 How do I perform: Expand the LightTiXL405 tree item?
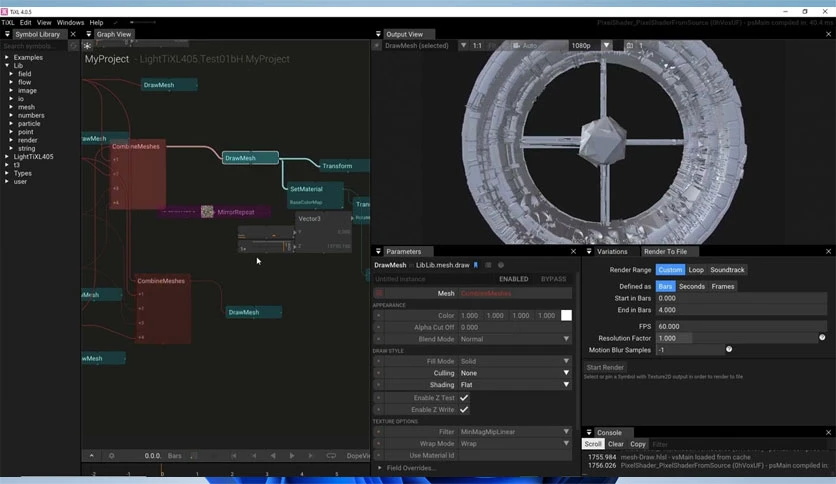(x=7, y=157)
